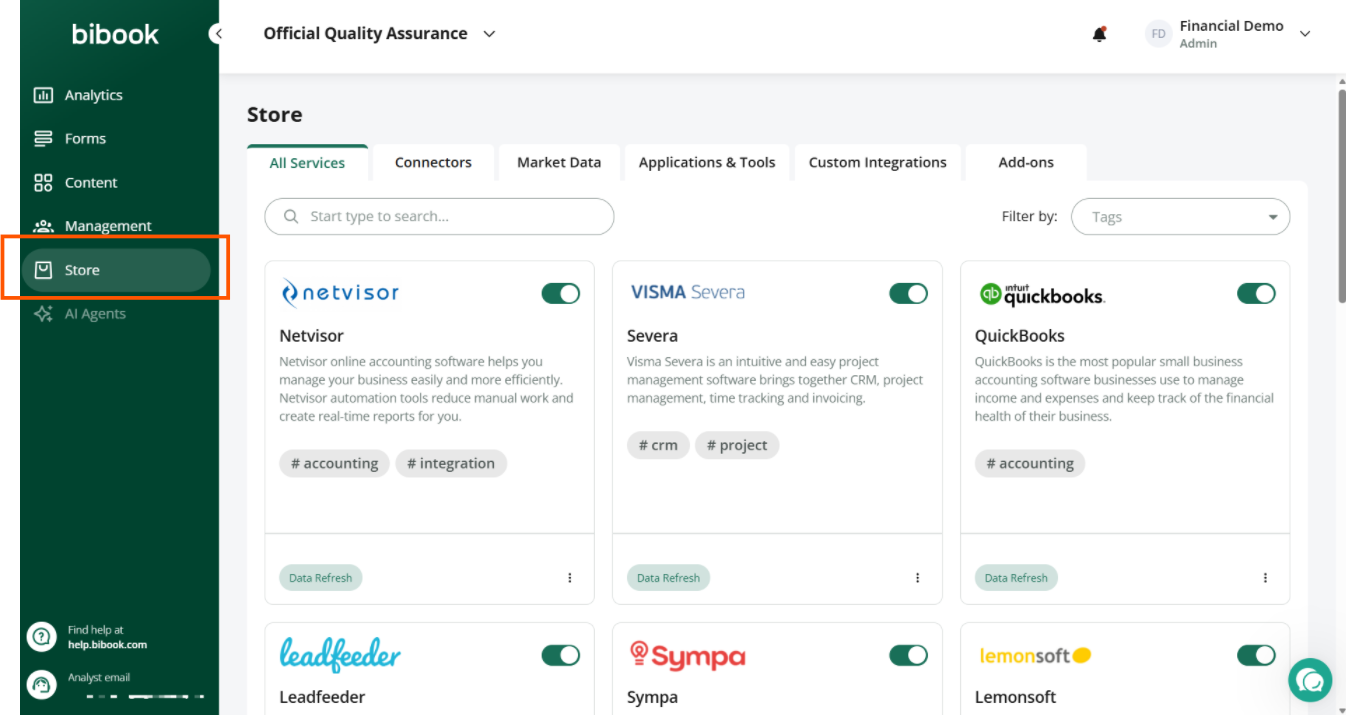Image resolution: width=1346 pixels, height=715 pixels.
Task: Open AI Agents sparkle icon
Action: click(x=43, y=314)
